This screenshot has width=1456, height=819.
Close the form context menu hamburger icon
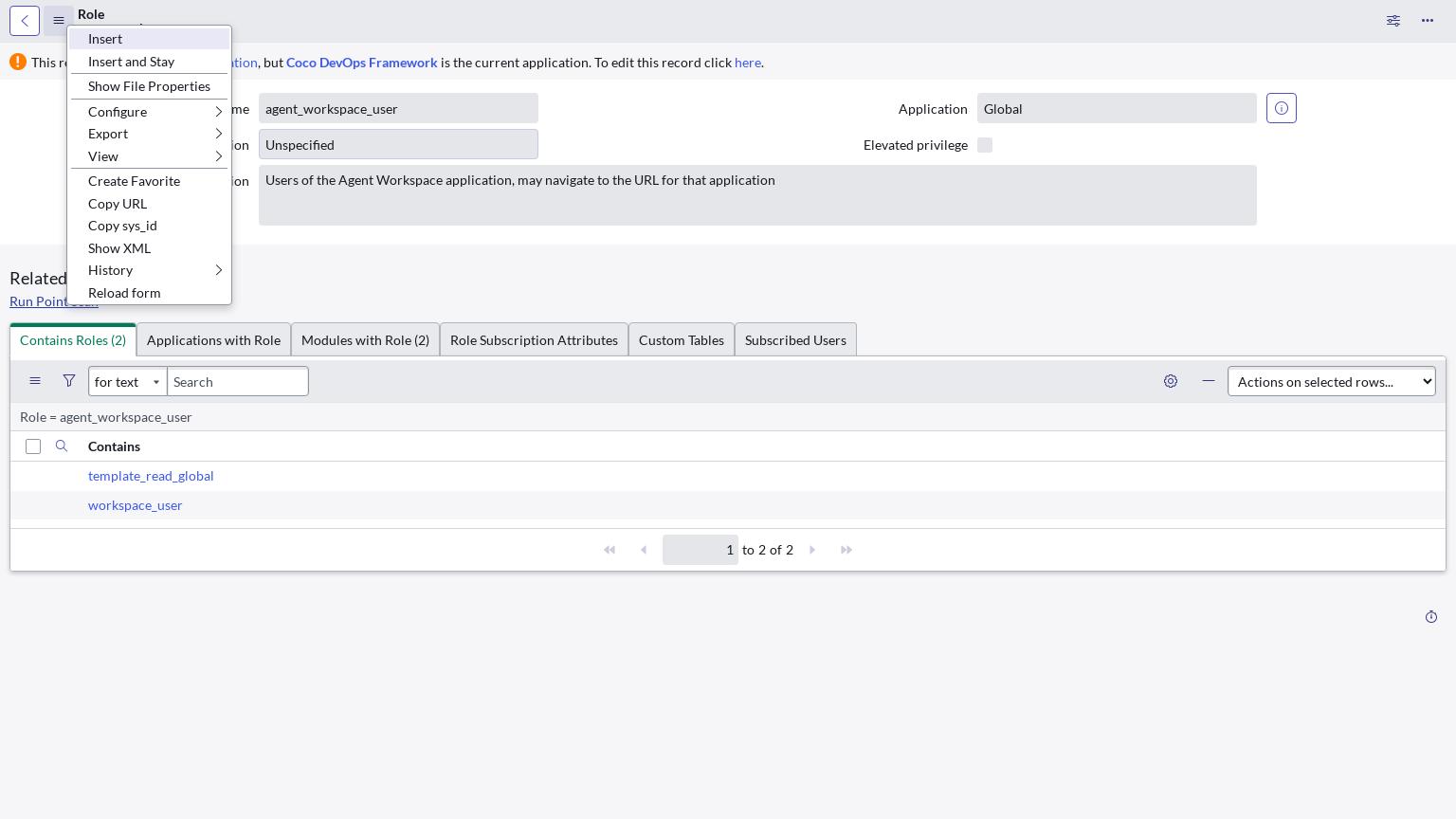59,21
